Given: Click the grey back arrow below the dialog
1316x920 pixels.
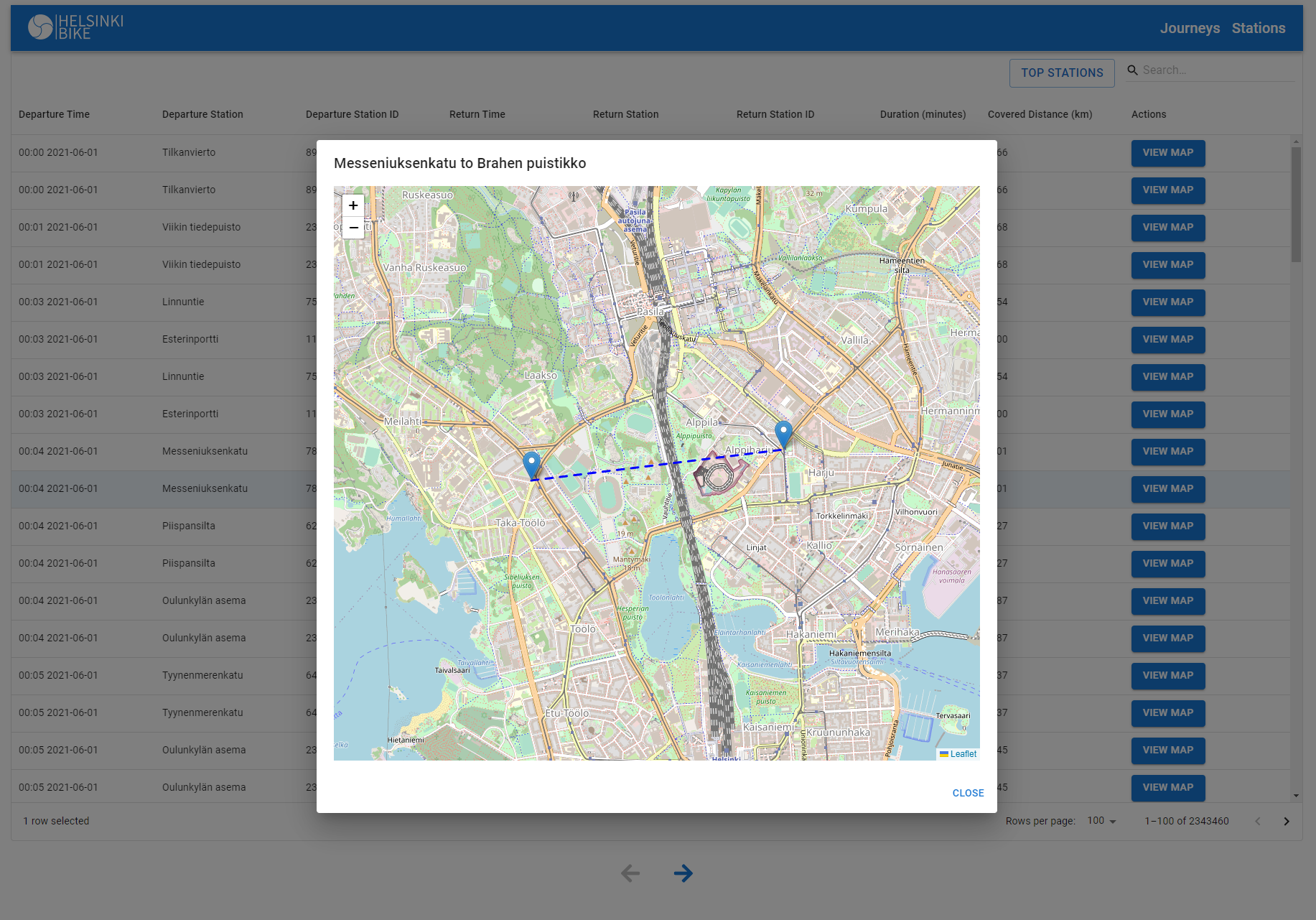Looking at the screenshot, I should click(x=630, y=873).
